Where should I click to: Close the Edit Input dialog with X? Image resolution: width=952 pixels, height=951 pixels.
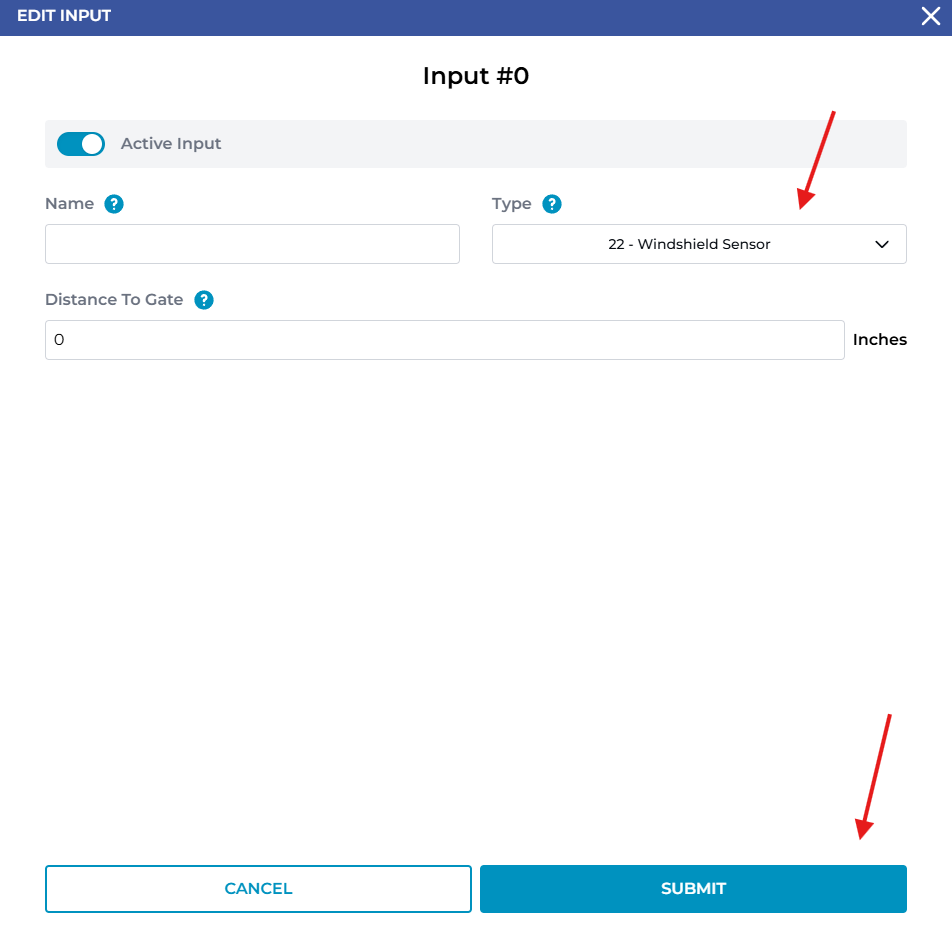(930, 16)
